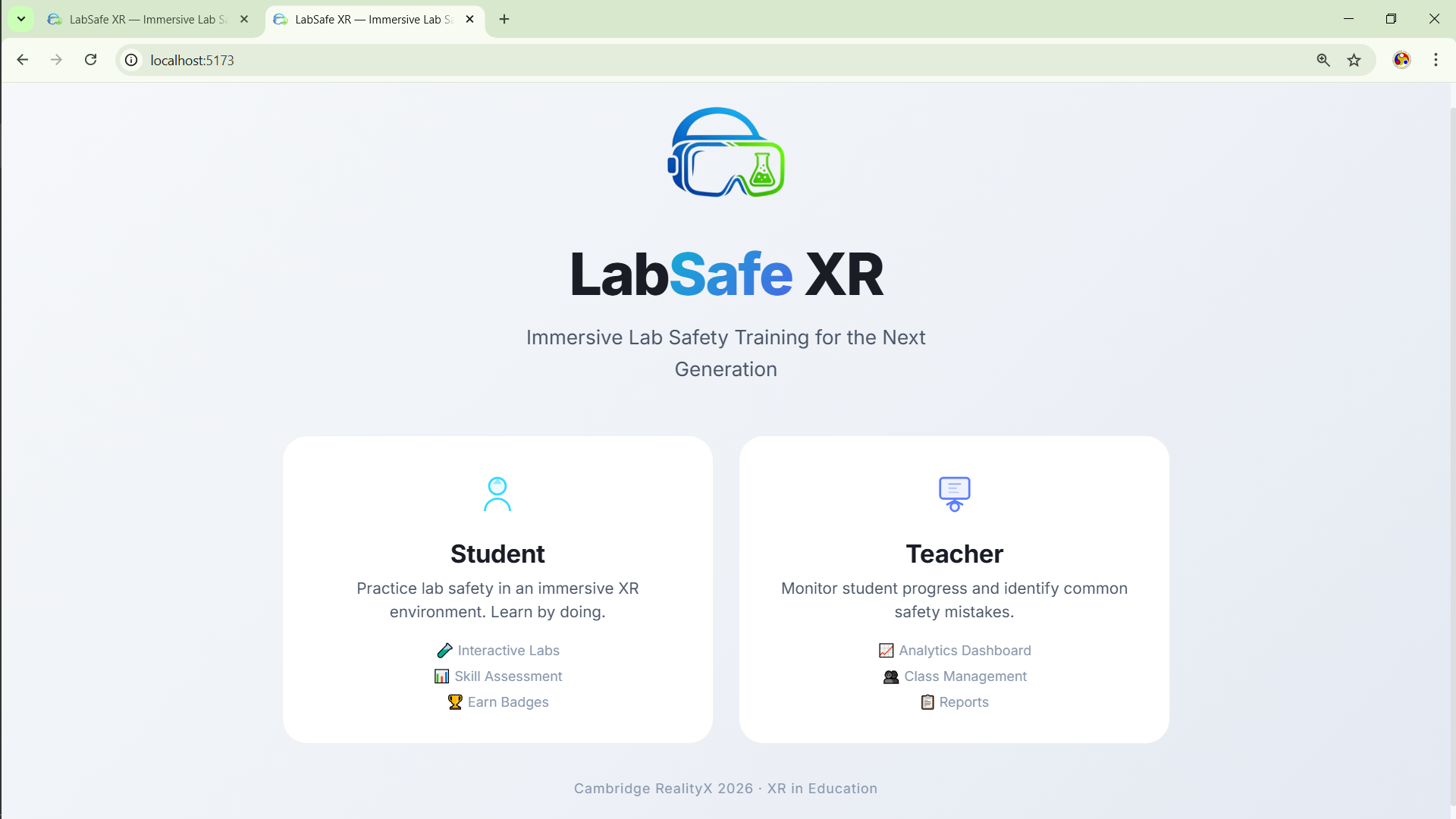Reload the localhost page

[90, 60]
